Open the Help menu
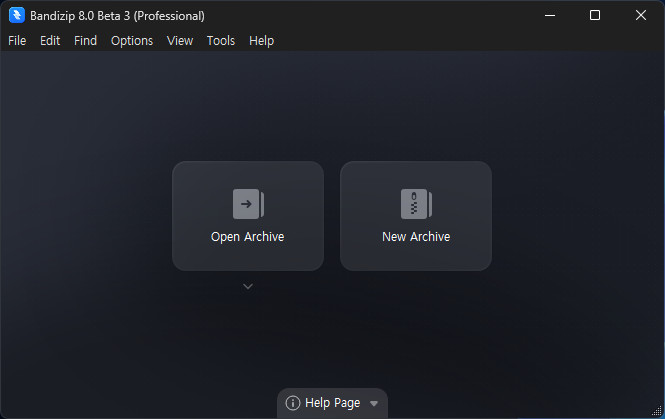This screenshot has width=665, height=419. click(261, 41)
